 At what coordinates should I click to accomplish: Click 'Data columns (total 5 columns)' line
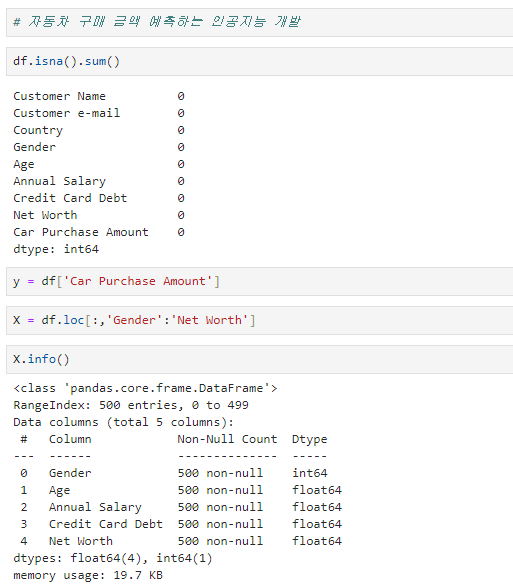pos(123,422)
